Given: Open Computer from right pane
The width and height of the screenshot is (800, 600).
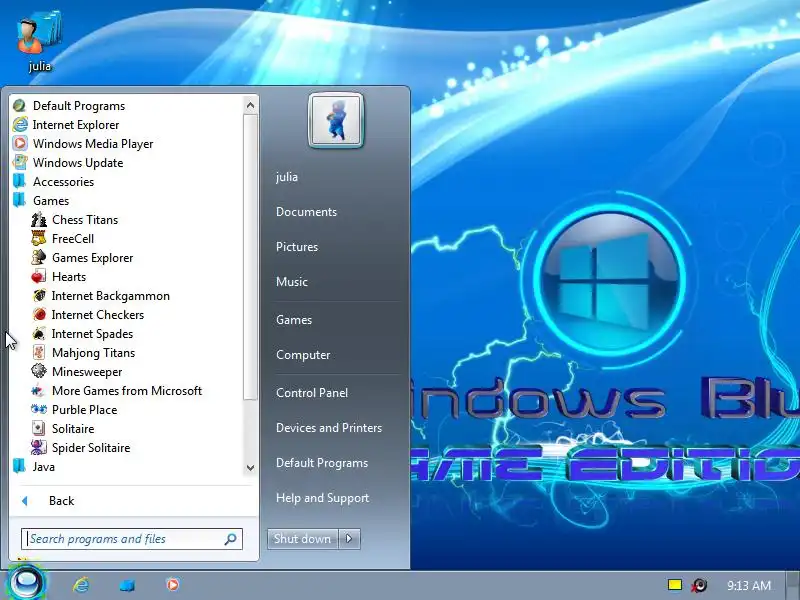Looking at the screenshot, I should pyautogui.click(x=303, y=355).
